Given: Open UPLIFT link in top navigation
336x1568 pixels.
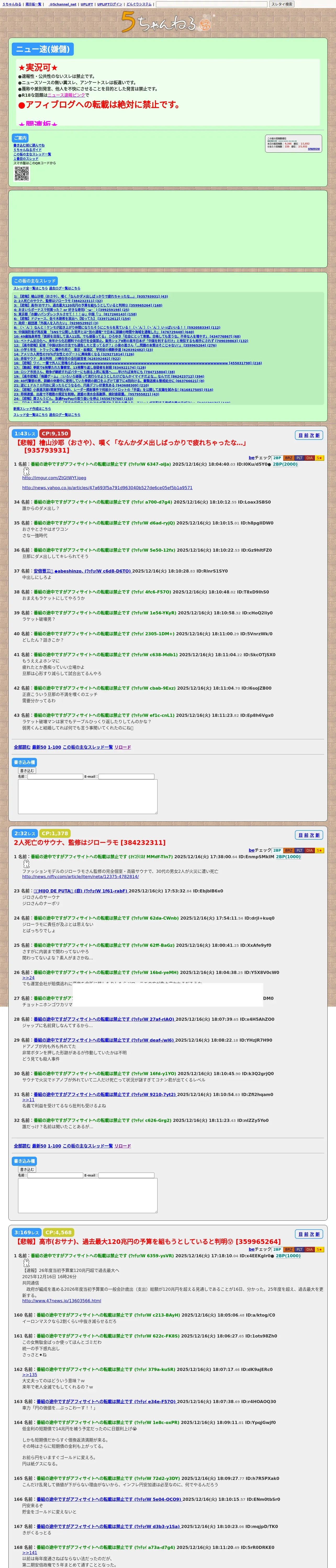Looking at the screenshot, I should tap(87, 4).
